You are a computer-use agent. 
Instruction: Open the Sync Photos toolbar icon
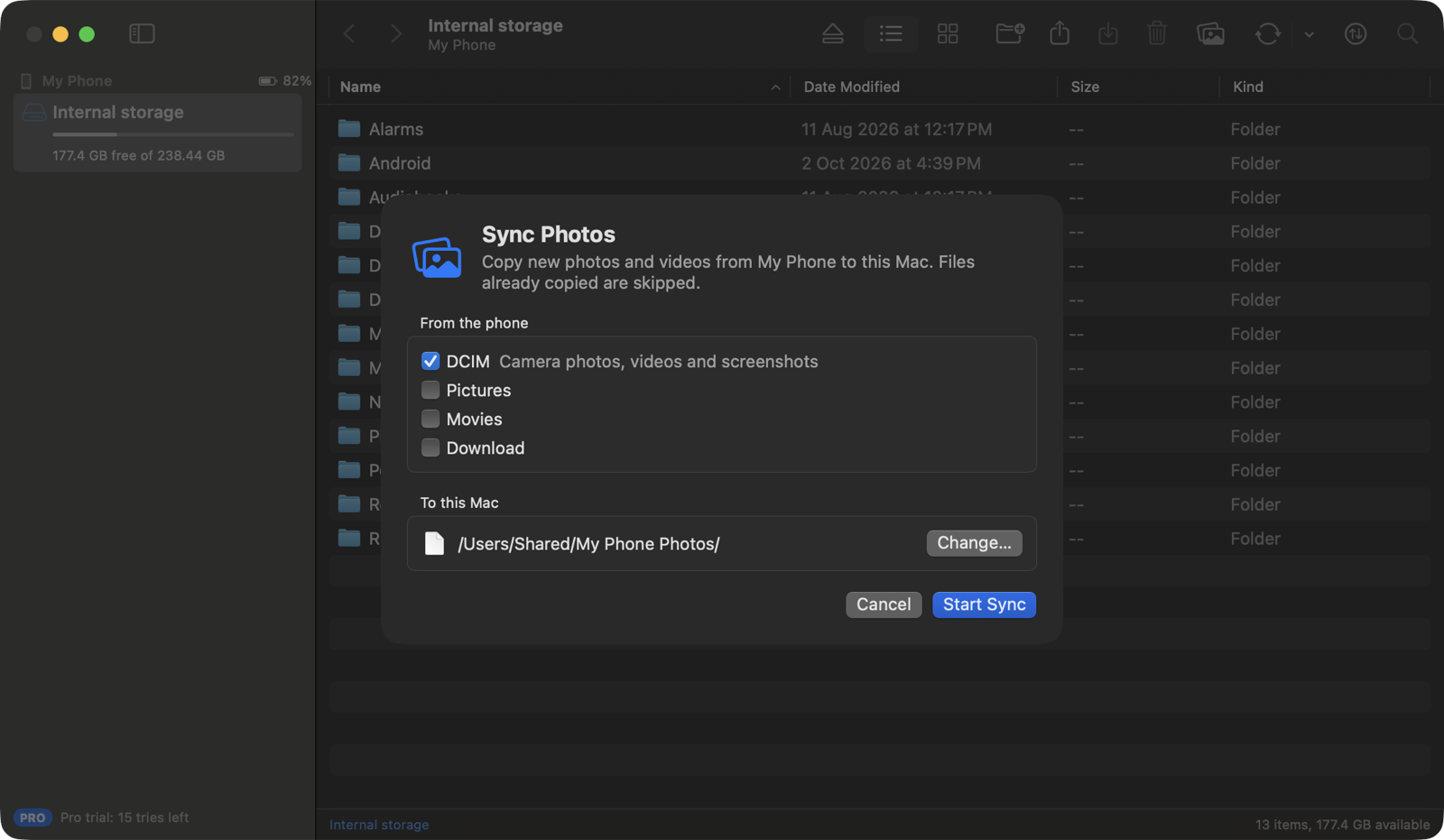click(1210, 33)
